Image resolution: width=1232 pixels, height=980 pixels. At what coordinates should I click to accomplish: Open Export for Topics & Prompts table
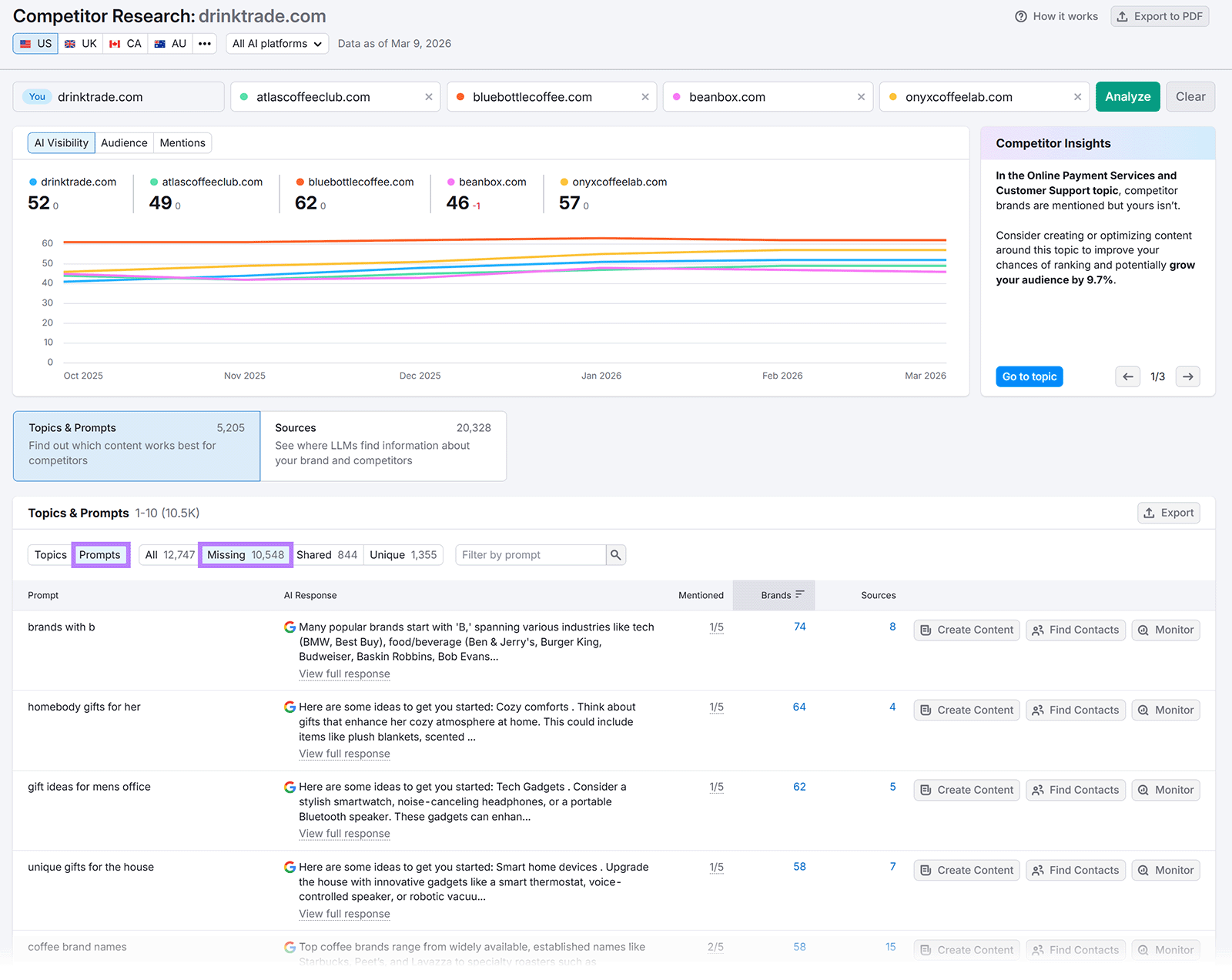pos(1168,512)
